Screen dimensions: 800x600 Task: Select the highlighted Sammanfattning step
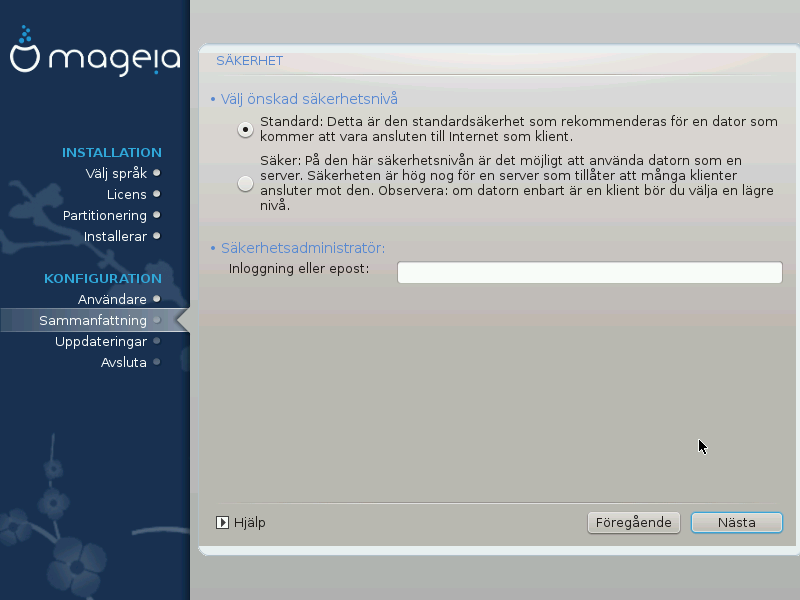tap(93, 320)
